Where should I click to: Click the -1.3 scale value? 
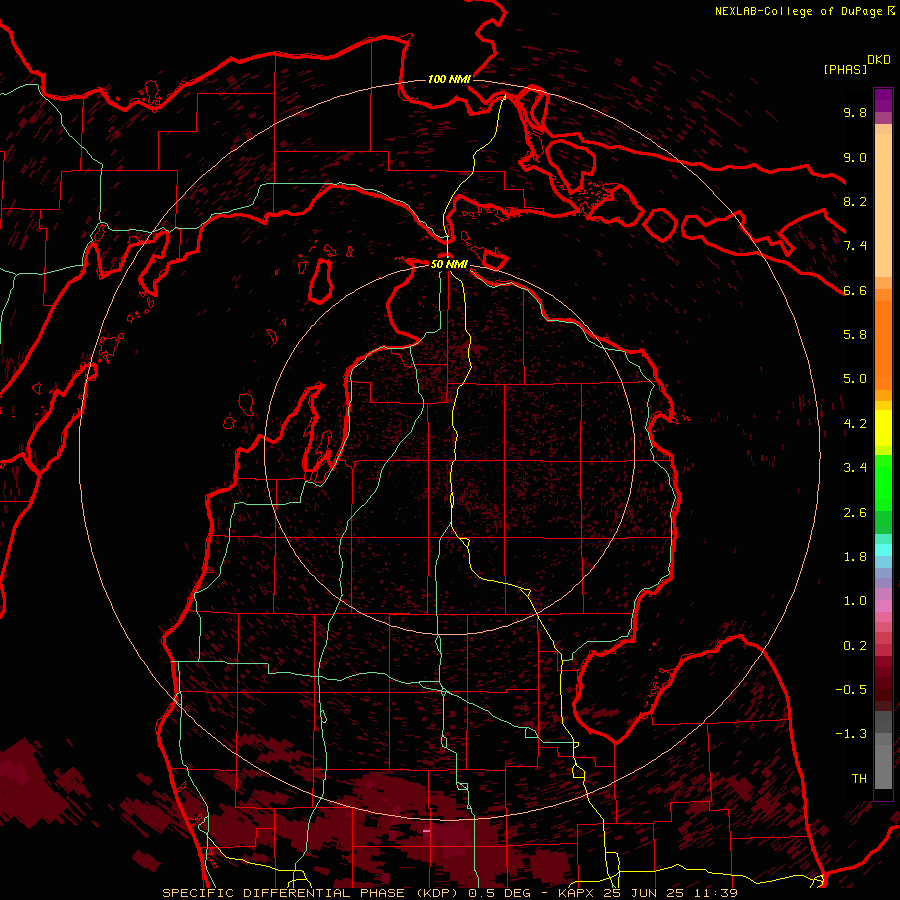pyautogui.click(x=851, y=734)
